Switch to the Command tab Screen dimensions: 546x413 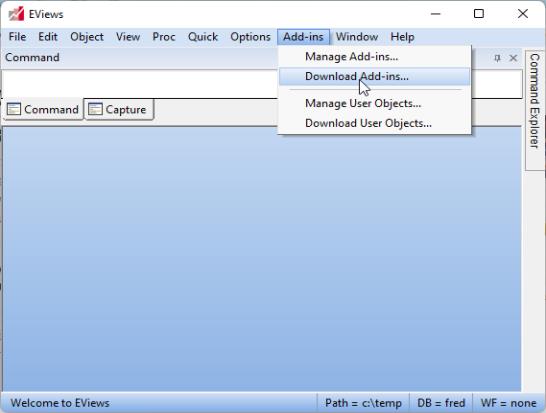(43, 109)
